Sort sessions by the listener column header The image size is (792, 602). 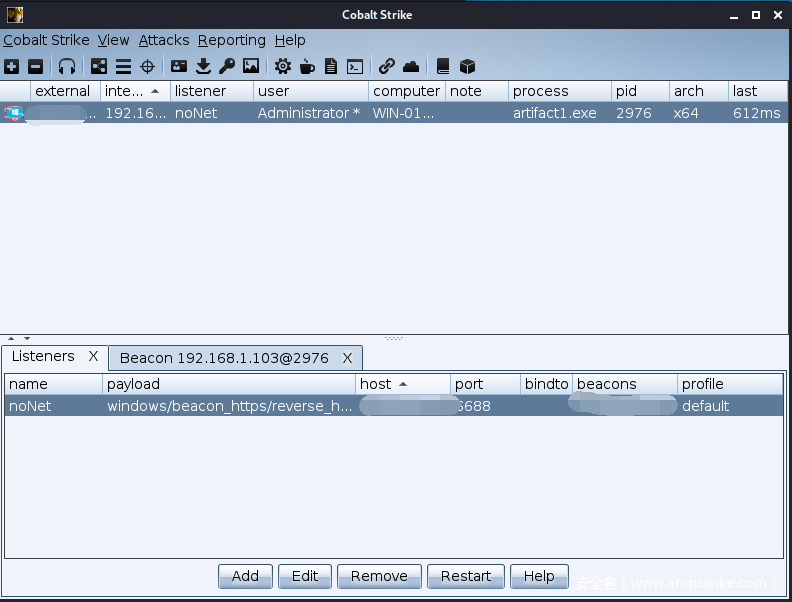[x=212, y=91]
